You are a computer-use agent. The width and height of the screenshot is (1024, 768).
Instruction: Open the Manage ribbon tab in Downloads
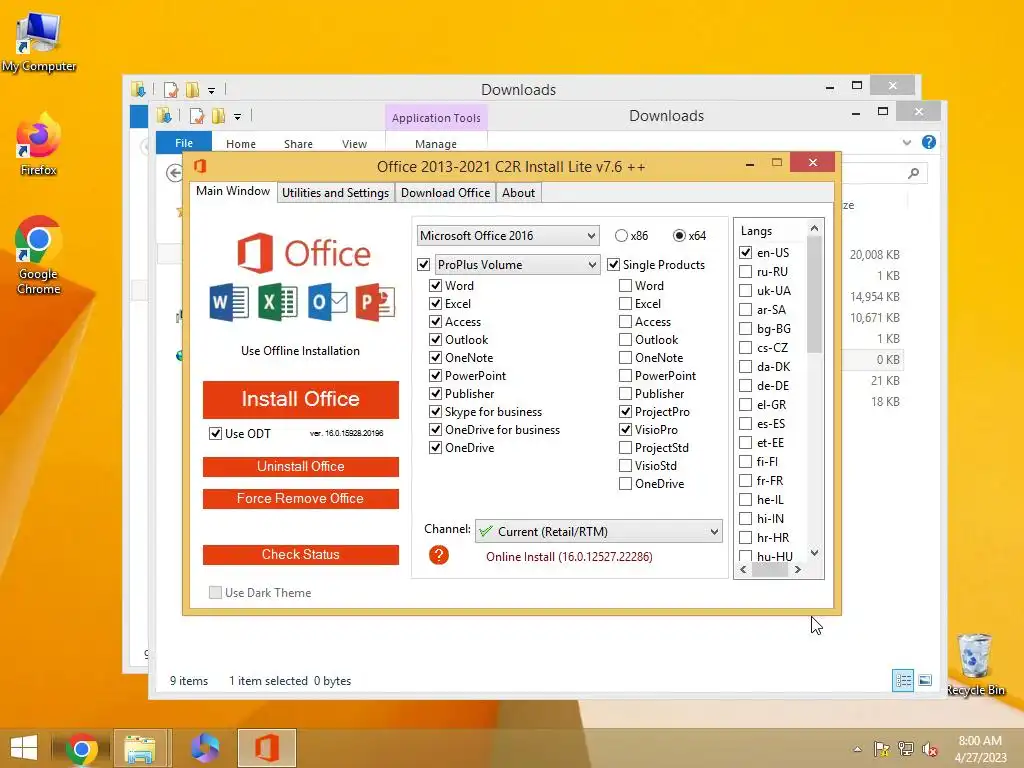pyautogui.click(x=436, y=144)
